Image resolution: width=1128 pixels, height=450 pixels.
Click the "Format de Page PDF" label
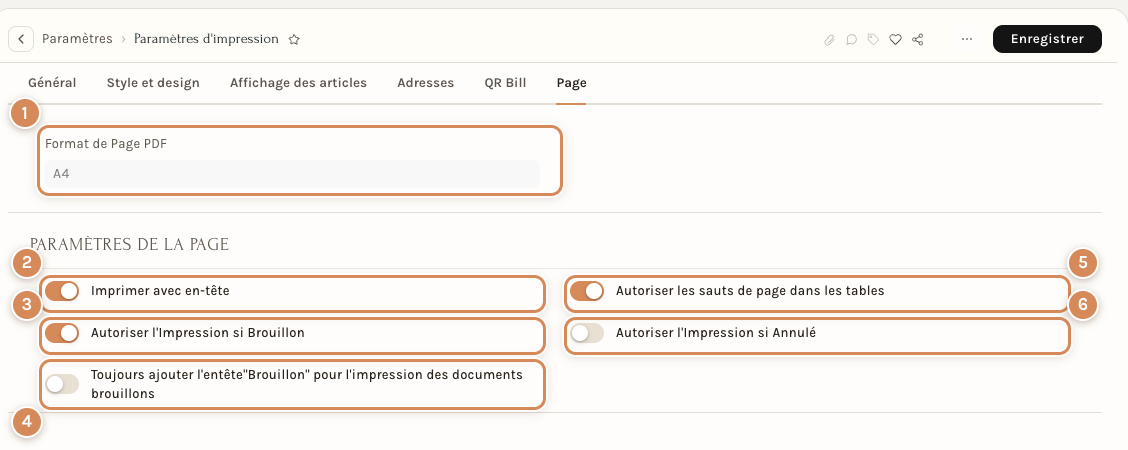click(106, 143)
